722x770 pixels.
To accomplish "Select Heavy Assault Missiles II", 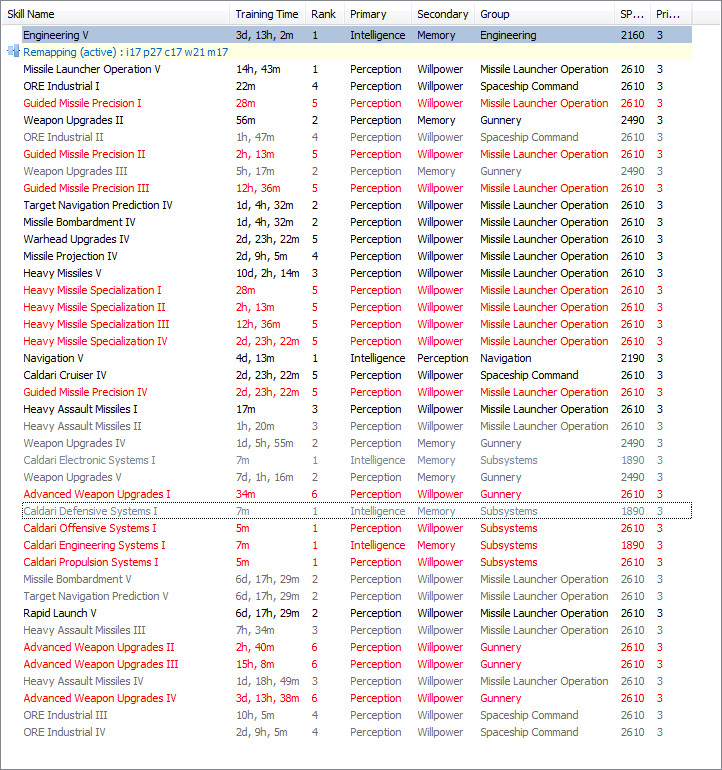I will (357, 426).
